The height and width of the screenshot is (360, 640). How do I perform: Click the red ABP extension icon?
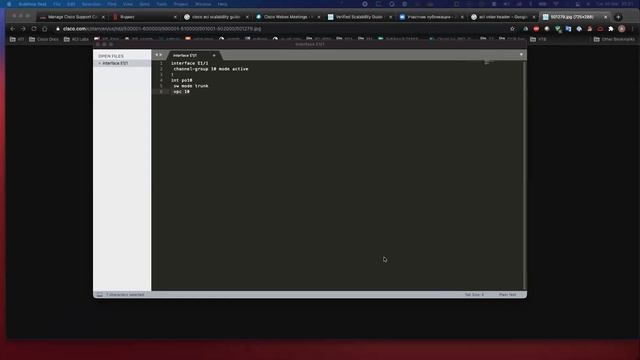pyautogui.click(x=536, y=29)
